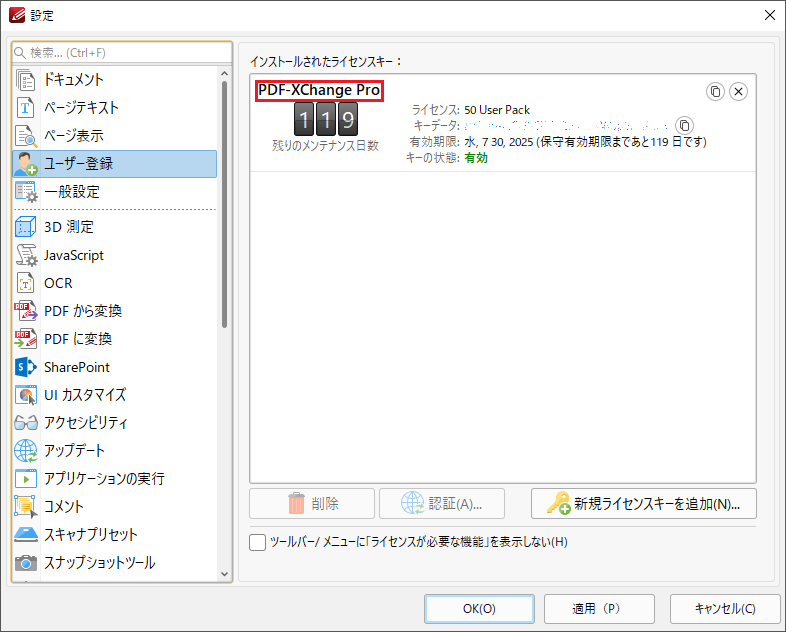
Task: Click the search magnifier icon
Action: (20, 53)
